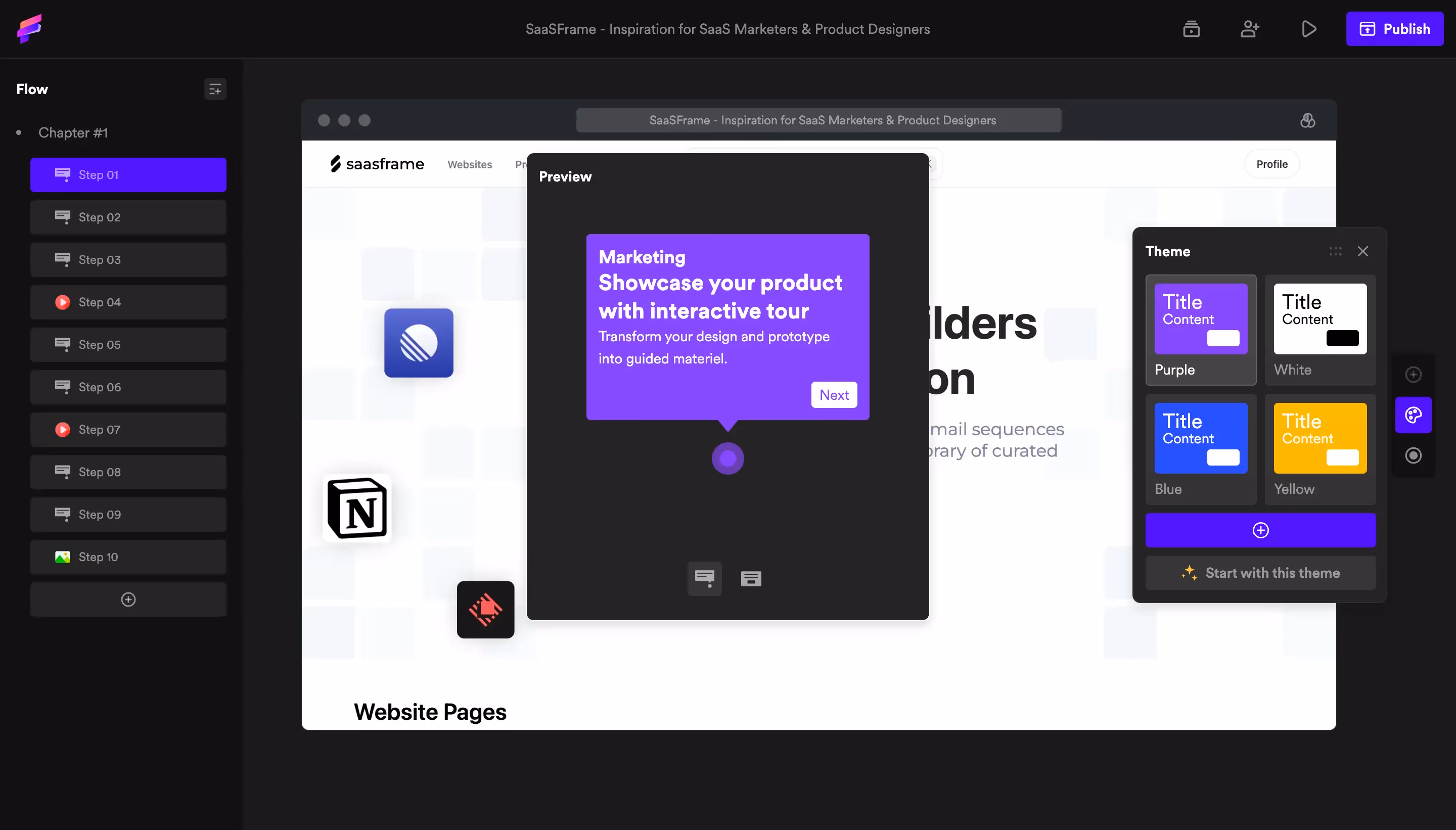Open the Websites tab on the saasframe page
Image resolution: width=1456 pixels, height=830 pixels.
coord(469,164)
